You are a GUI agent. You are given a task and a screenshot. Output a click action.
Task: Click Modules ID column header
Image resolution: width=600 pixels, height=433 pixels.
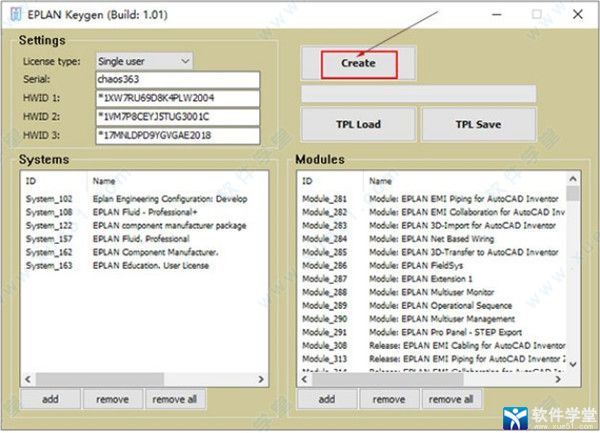coord(331,181)
